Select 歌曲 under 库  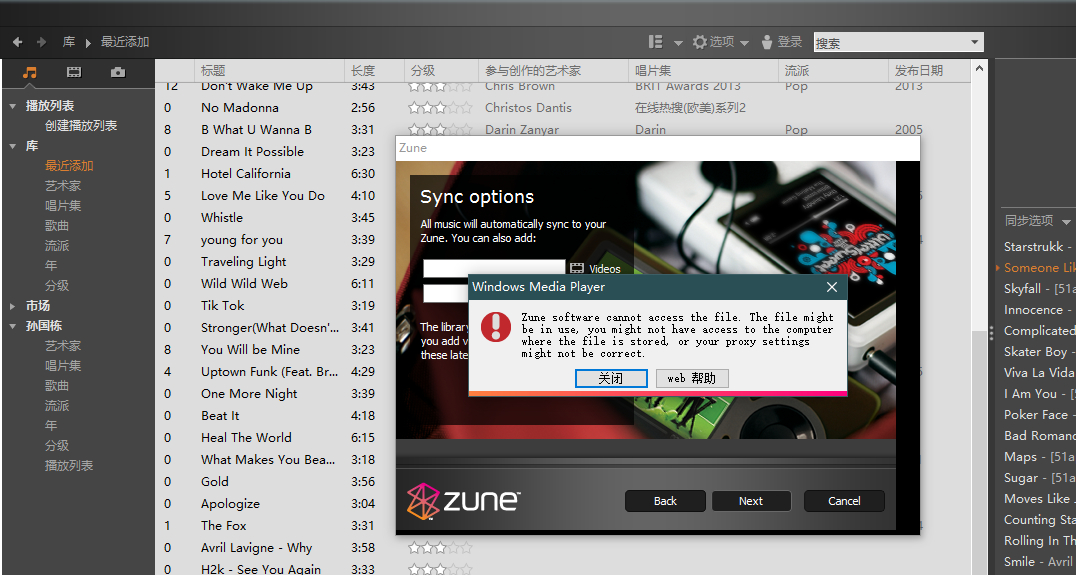click(x=57, y=225)
